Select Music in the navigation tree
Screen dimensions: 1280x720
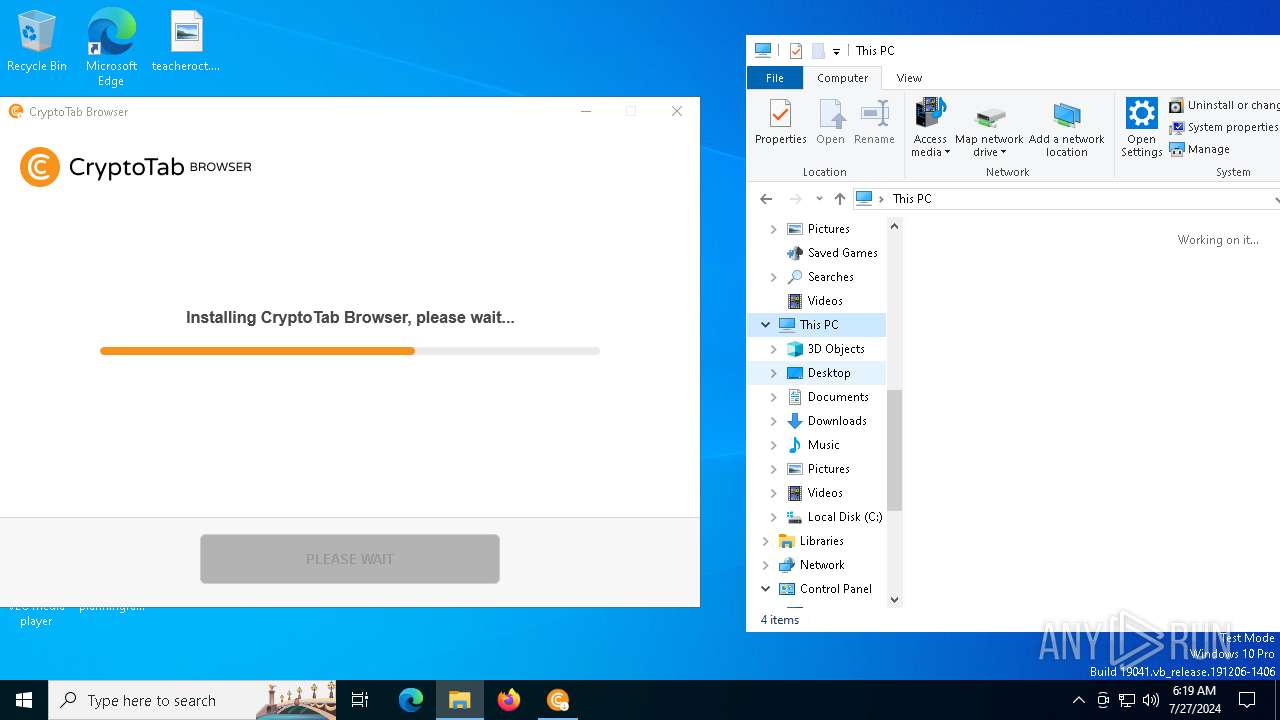point(823,445)
